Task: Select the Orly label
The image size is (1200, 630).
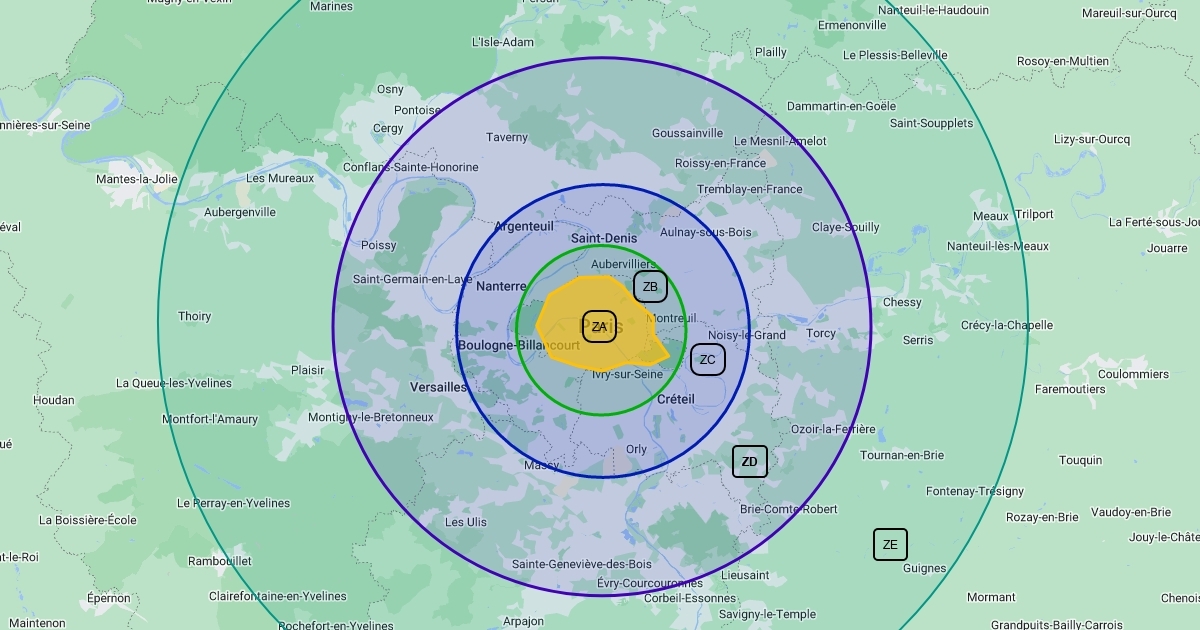Action: (x=636, y=450)
